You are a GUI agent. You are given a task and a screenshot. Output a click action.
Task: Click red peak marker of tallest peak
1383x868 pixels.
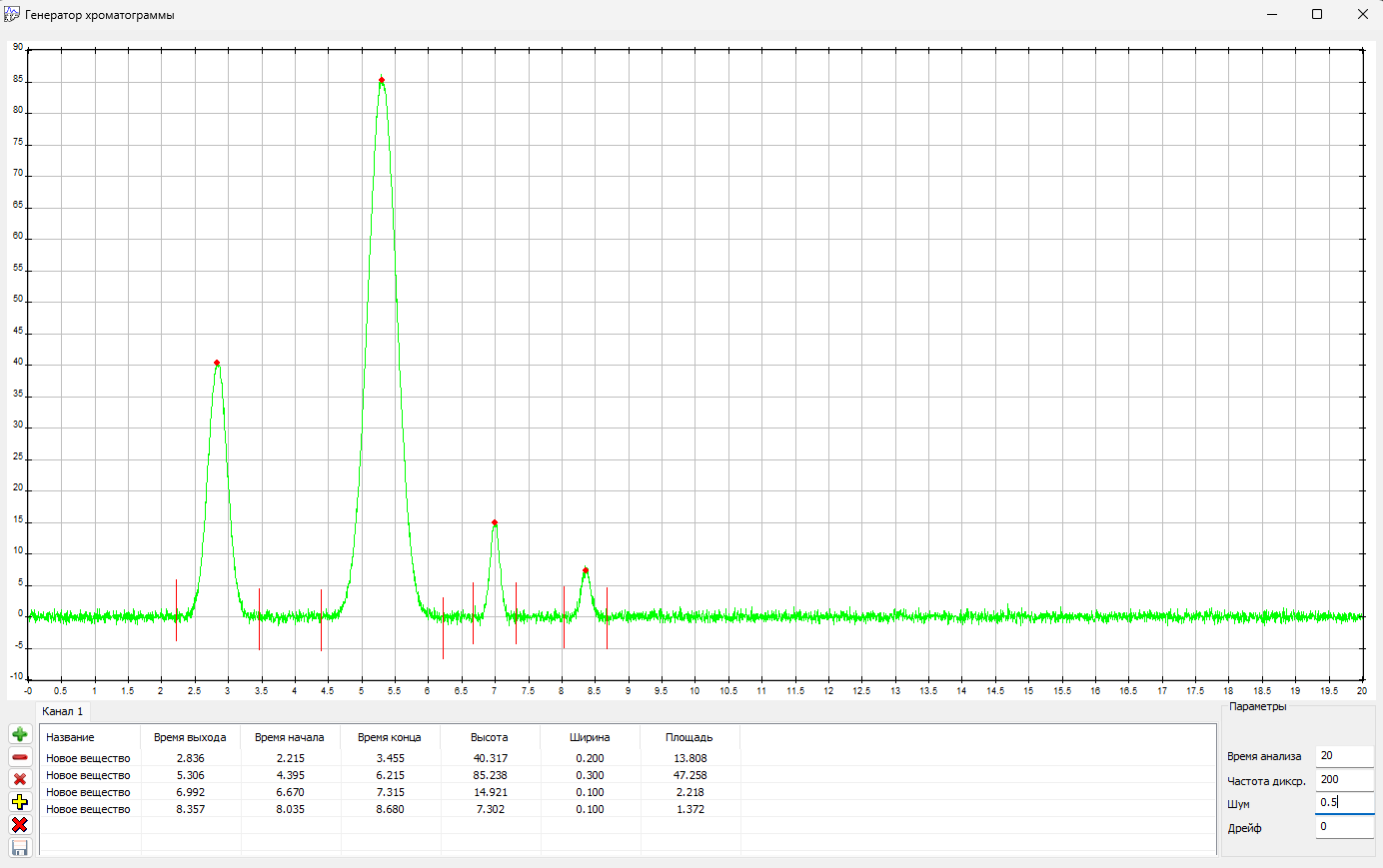point(382,80)
